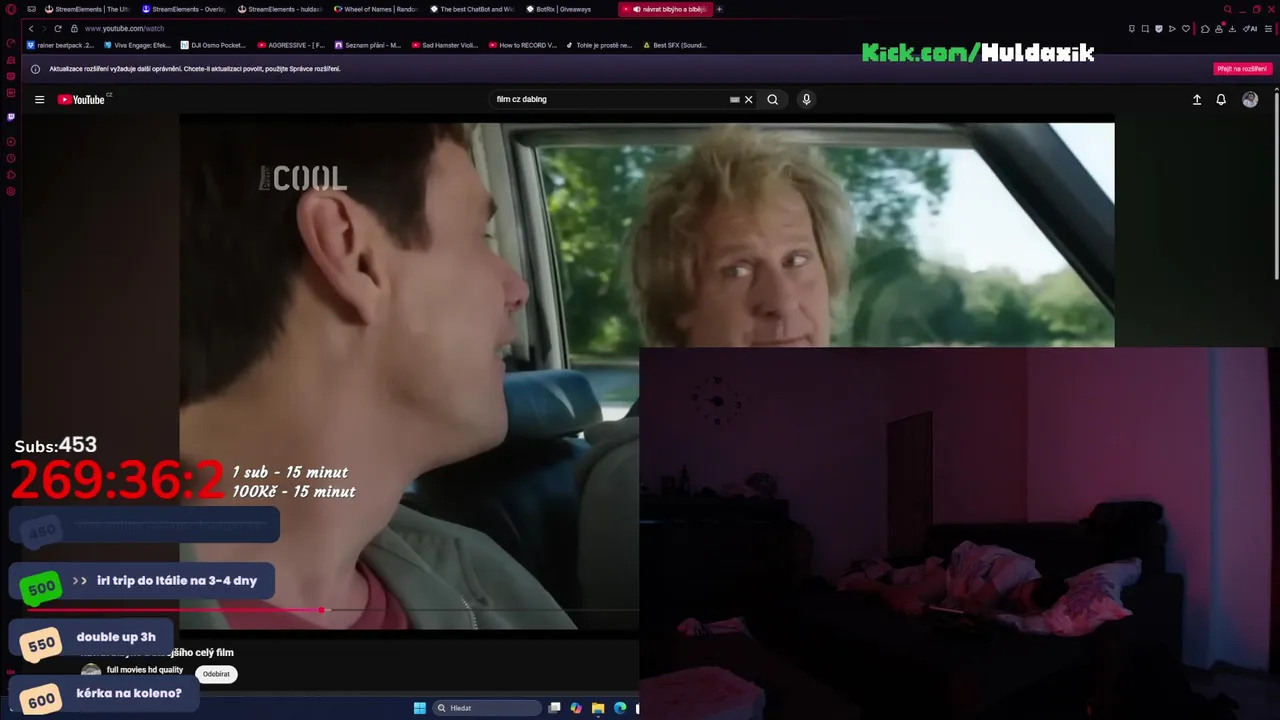Click the info icon in extension notice
The image size is (1280, 720).
pyautogui.click(x=35, y=69)
